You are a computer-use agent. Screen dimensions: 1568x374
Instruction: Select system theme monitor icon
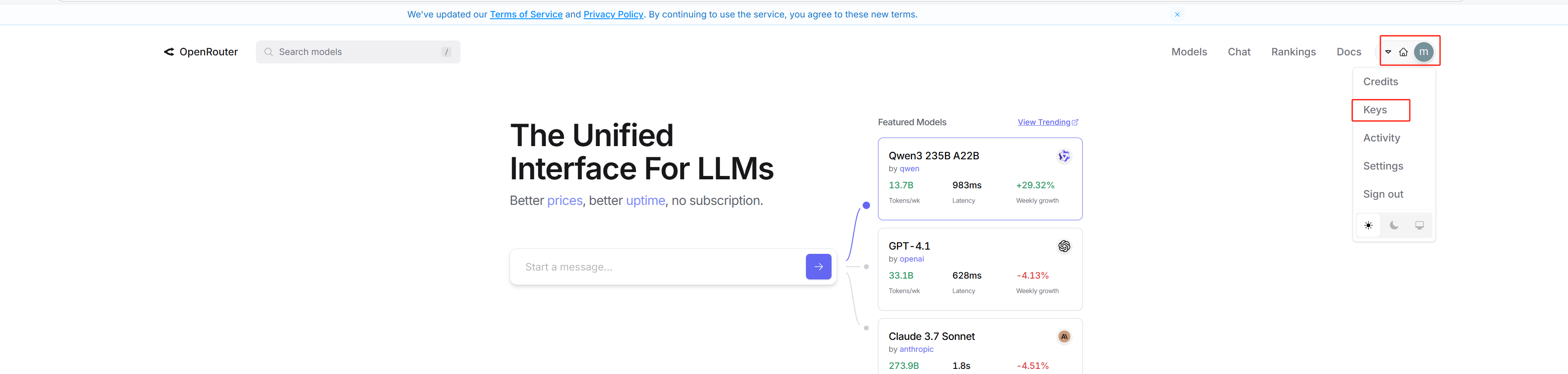(x=1419, y=226)
